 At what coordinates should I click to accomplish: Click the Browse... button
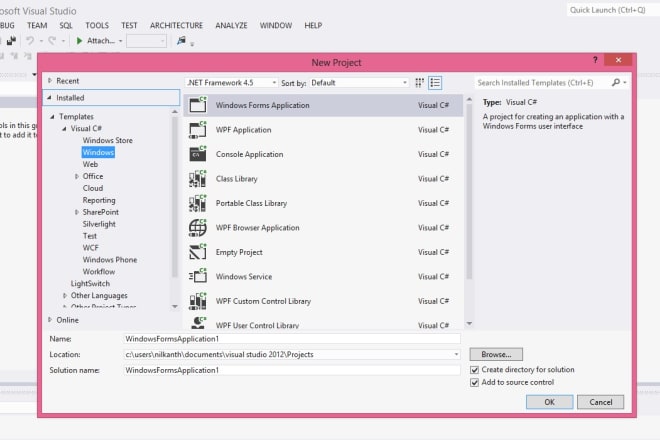(496, 355)
